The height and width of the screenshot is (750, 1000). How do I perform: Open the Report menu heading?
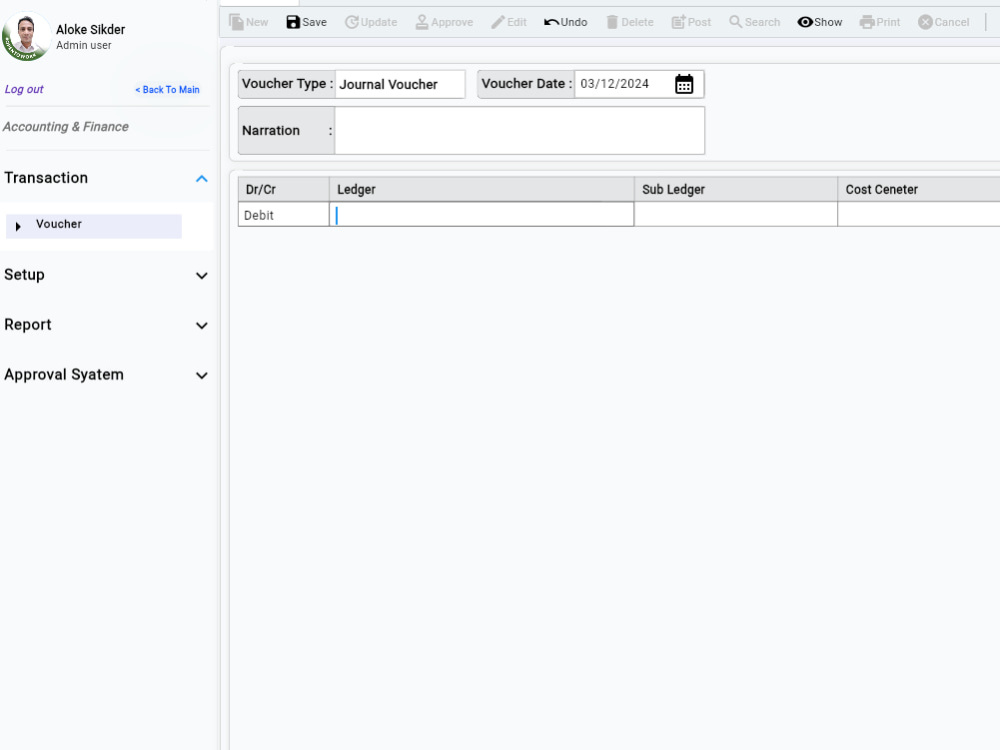(27, 325)
